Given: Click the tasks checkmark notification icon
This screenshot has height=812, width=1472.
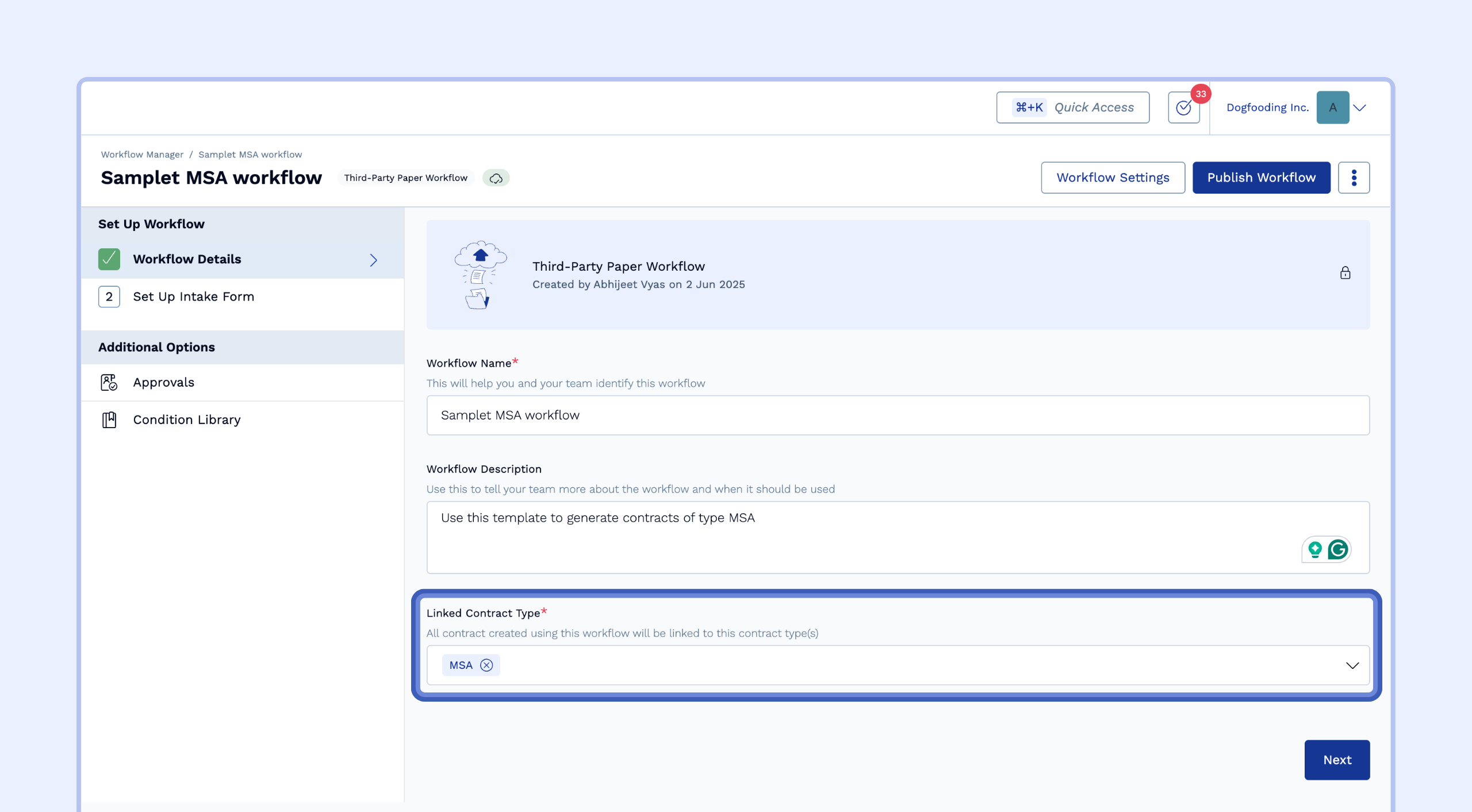Looking at the screenshot, I should [1183, 107].
